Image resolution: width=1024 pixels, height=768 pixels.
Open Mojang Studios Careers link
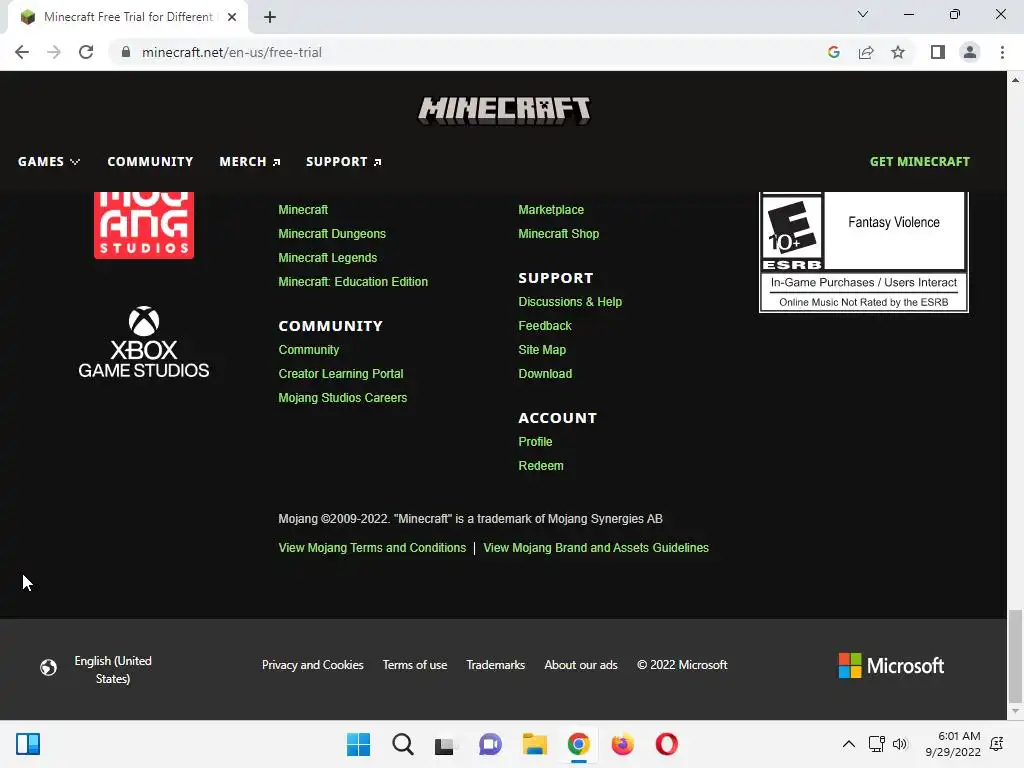pyautogui.click(x=342, y=398)
